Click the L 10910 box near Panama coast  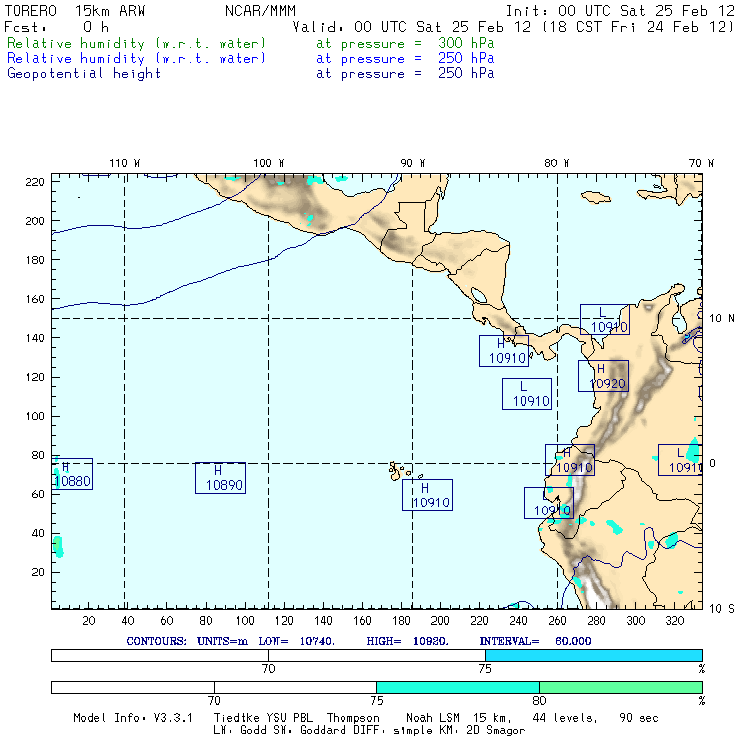pyautogui.click(x=605, y=320)
